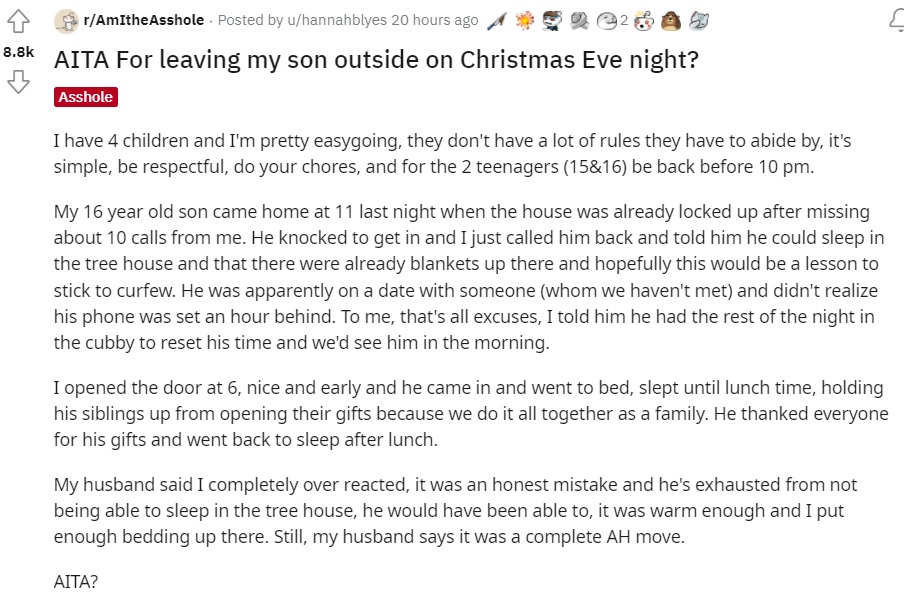The height and width of the screenshot is (598, 904).
Task: Open the r/AmItheAsshole subreddit link
Action: (143, 20)
